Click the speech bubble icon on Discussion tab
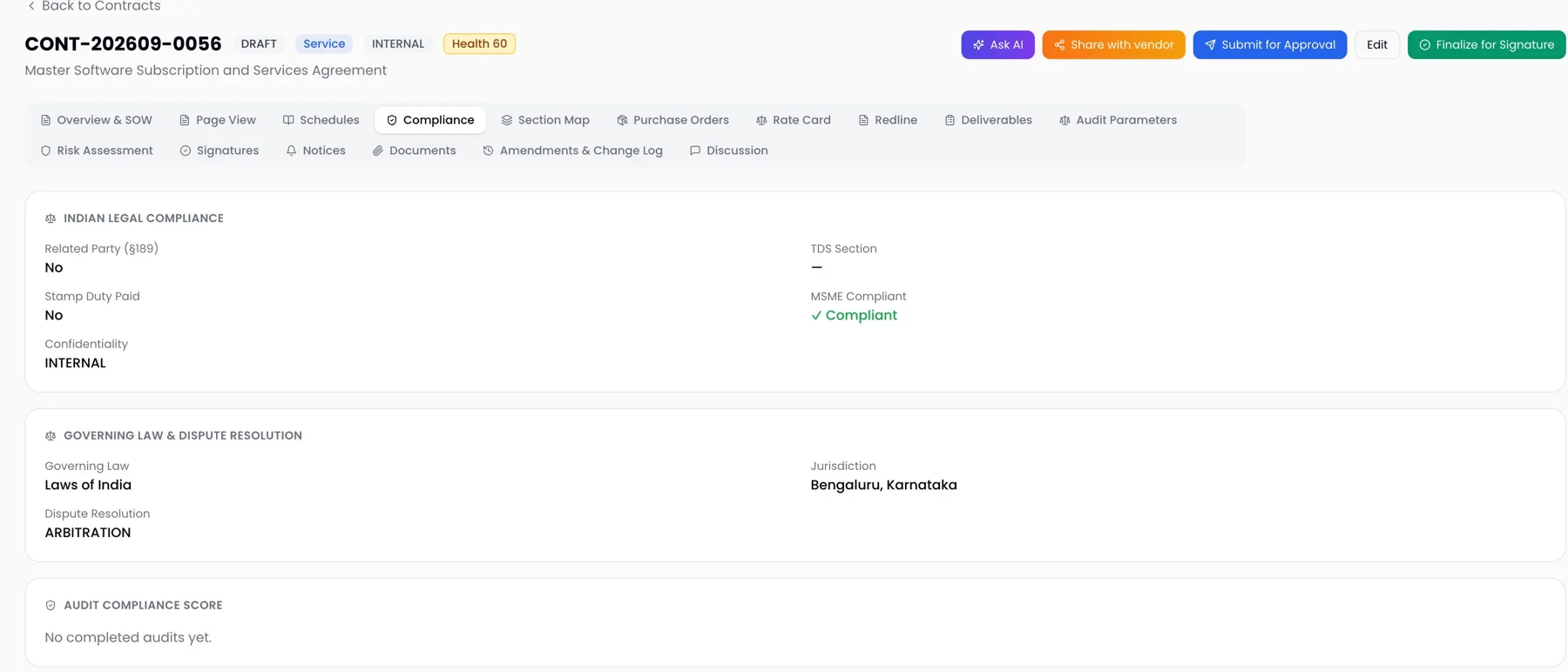 pos(695,151)
